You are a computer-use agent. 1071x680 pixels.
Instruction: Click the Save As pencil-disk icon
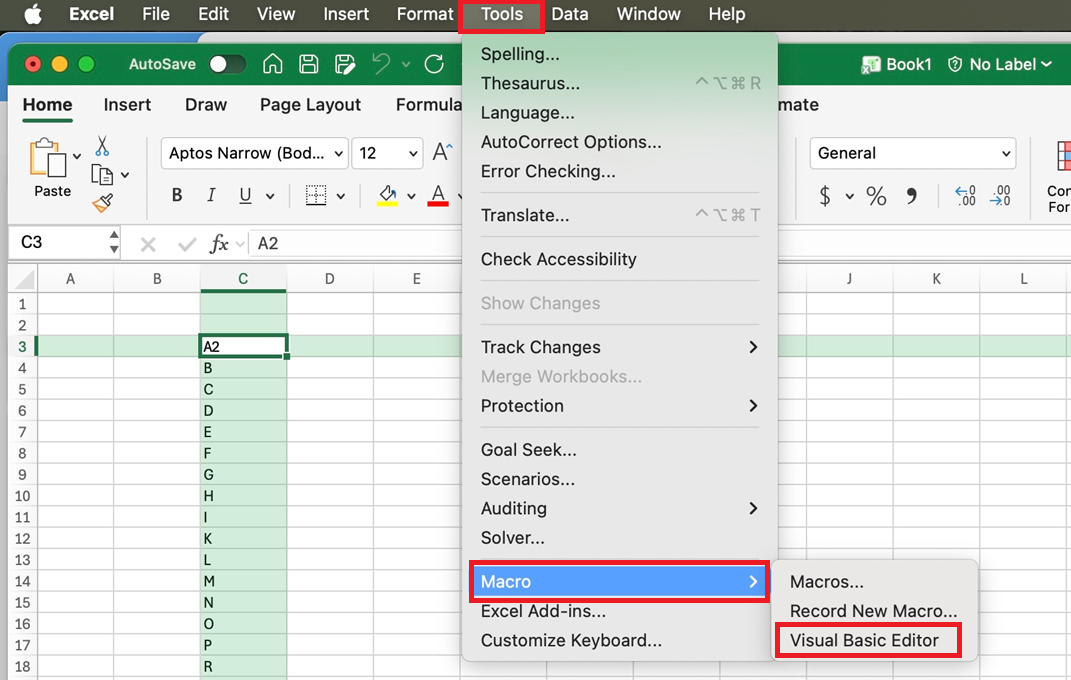coord(345,64)
